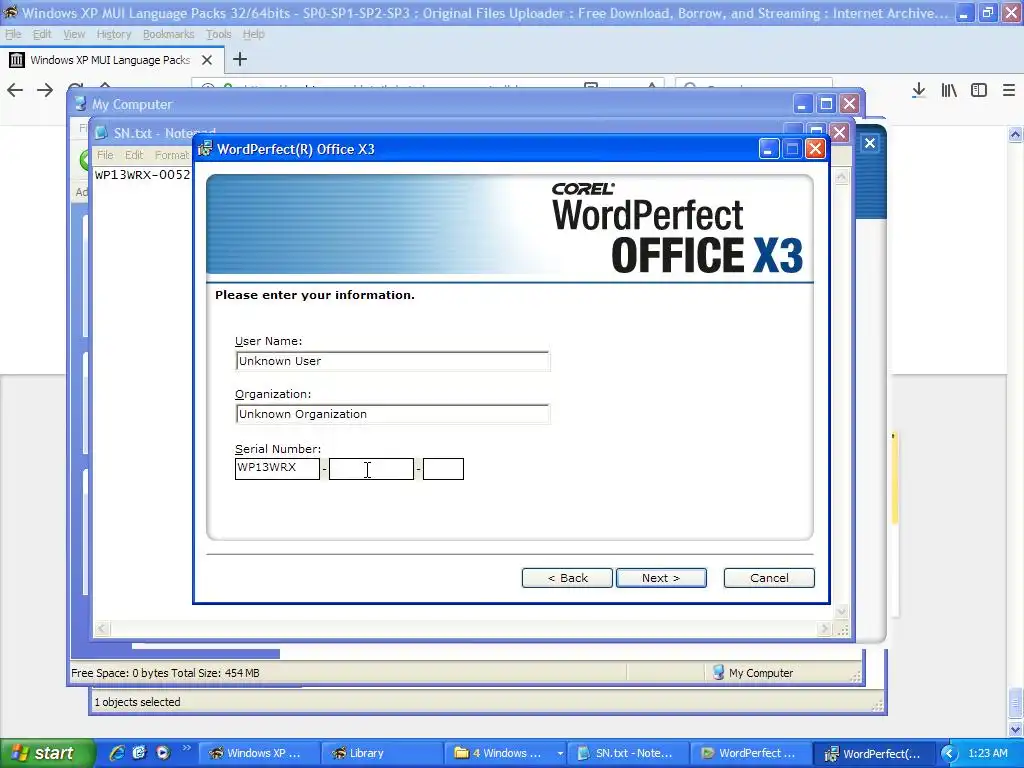Image resolution: width=1024 pixels, height=768 pixels.
Task: Click the SN.txt Notepad title bar icon
Action: (101, 133)
